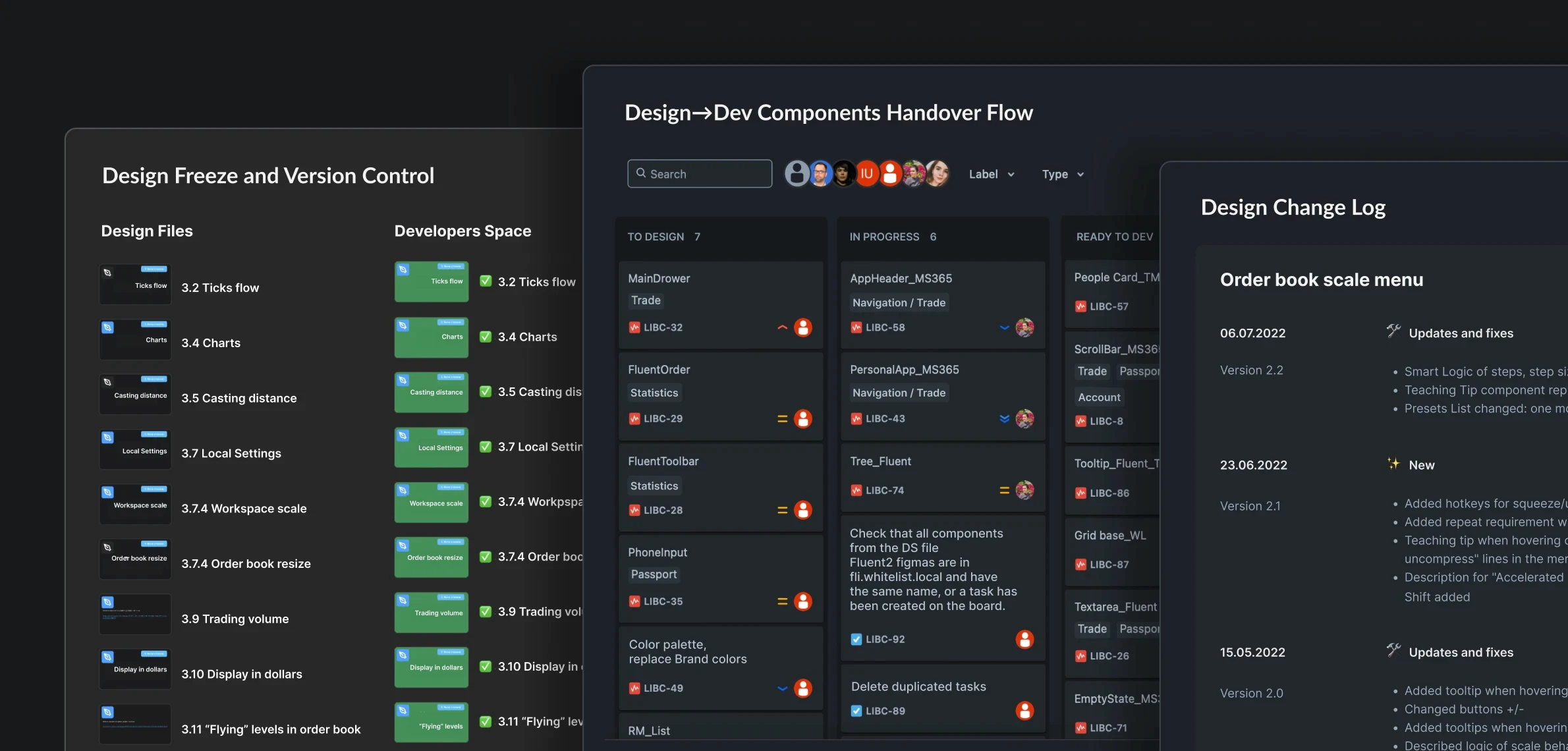Click the green Ticks flow developer thumbnail
1568x751 pixels.
tap(432, 282)
